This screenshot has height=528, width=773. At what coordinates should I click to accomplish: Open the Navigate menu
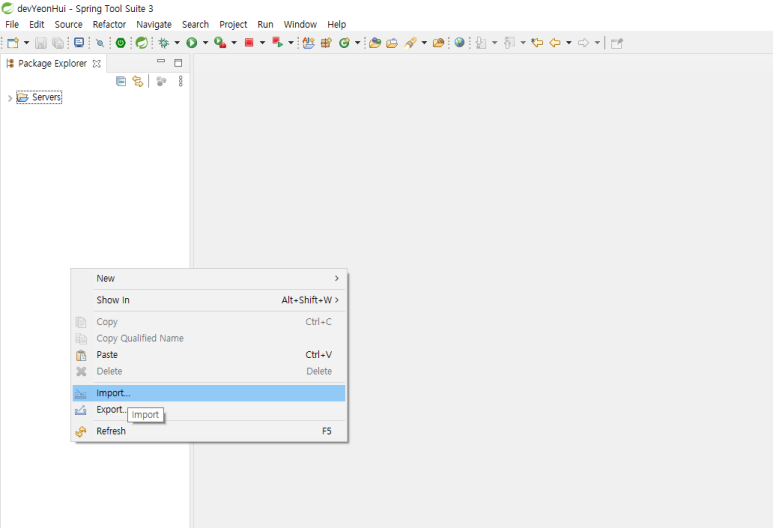(154, 24)
